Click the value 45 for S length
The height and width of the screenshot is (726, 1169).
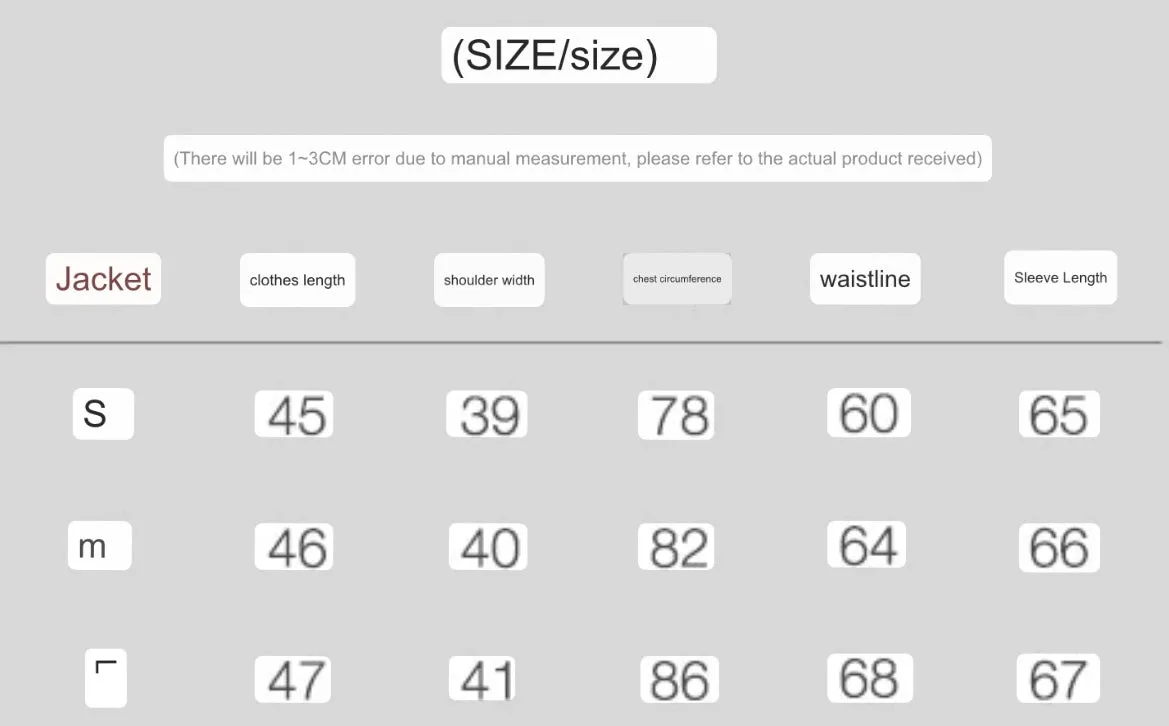pos(294,414)
